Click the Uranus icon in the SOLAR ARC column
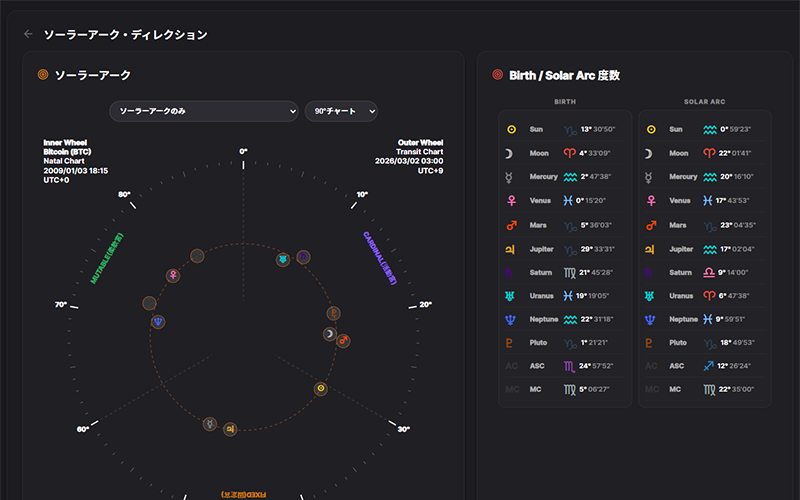 coord(651,296)
